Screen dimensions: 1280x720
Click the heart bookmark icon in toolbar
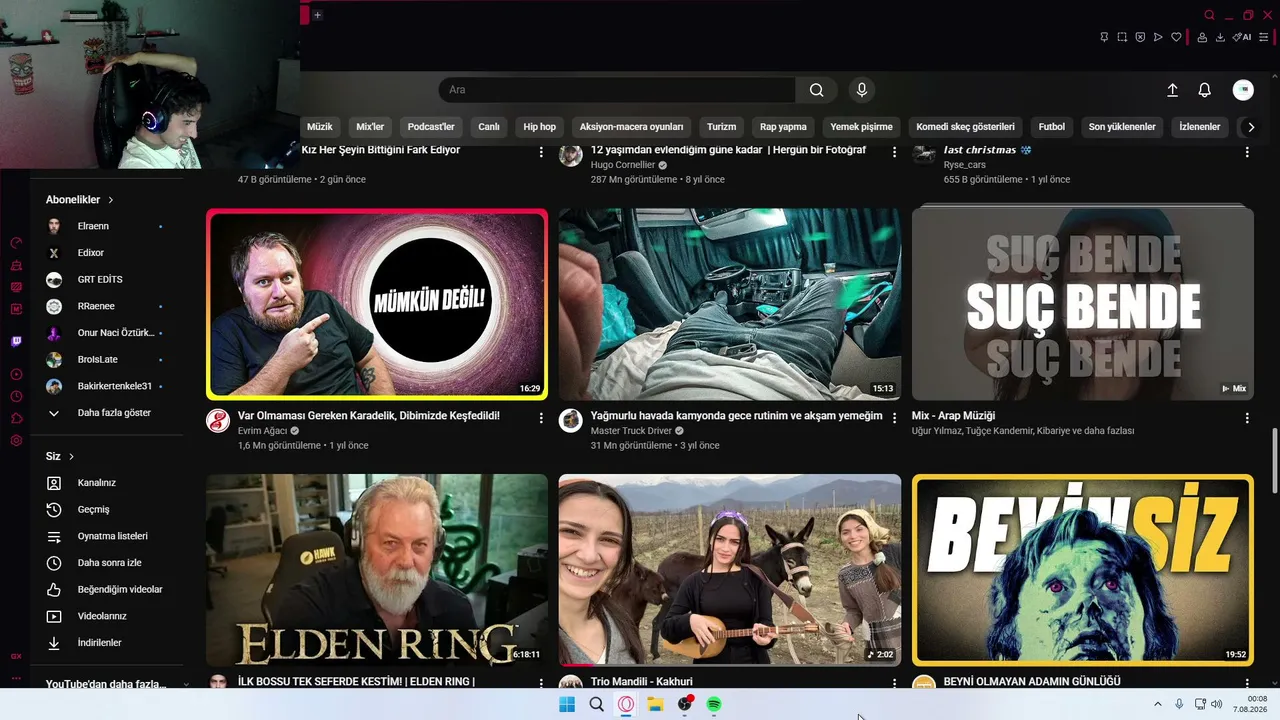coord(1176,37)
